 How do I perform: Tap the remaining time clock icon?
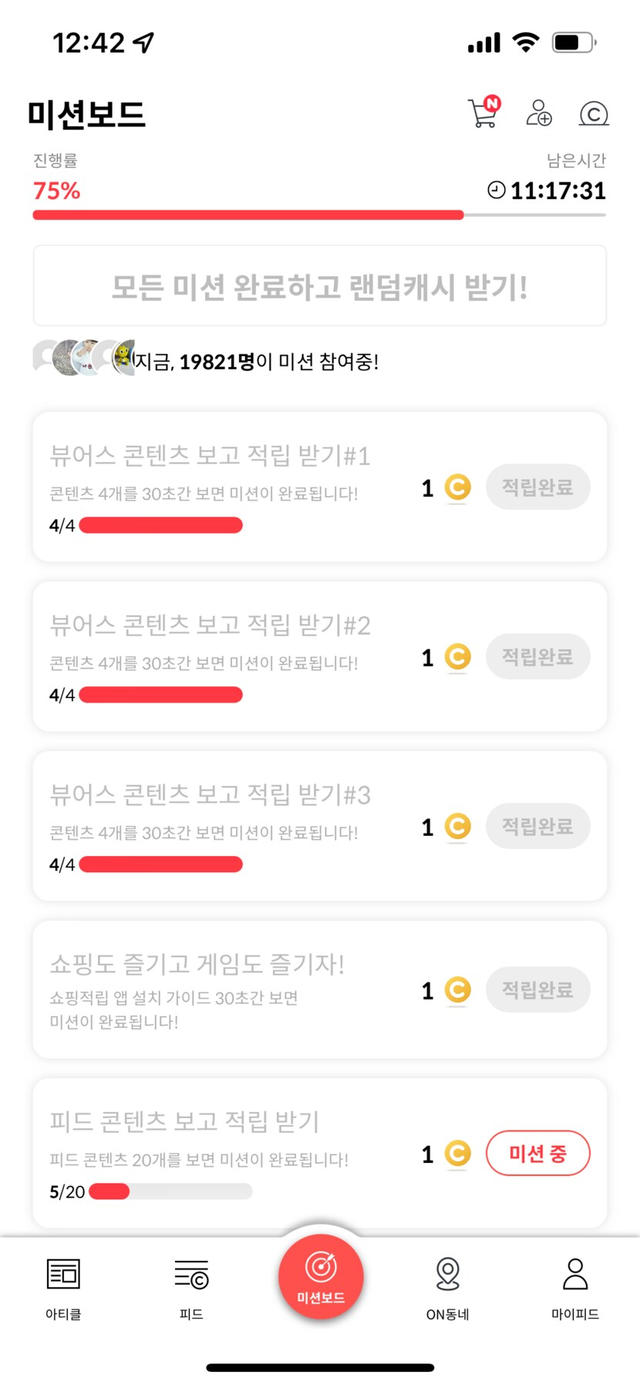(x=496, y=190)
